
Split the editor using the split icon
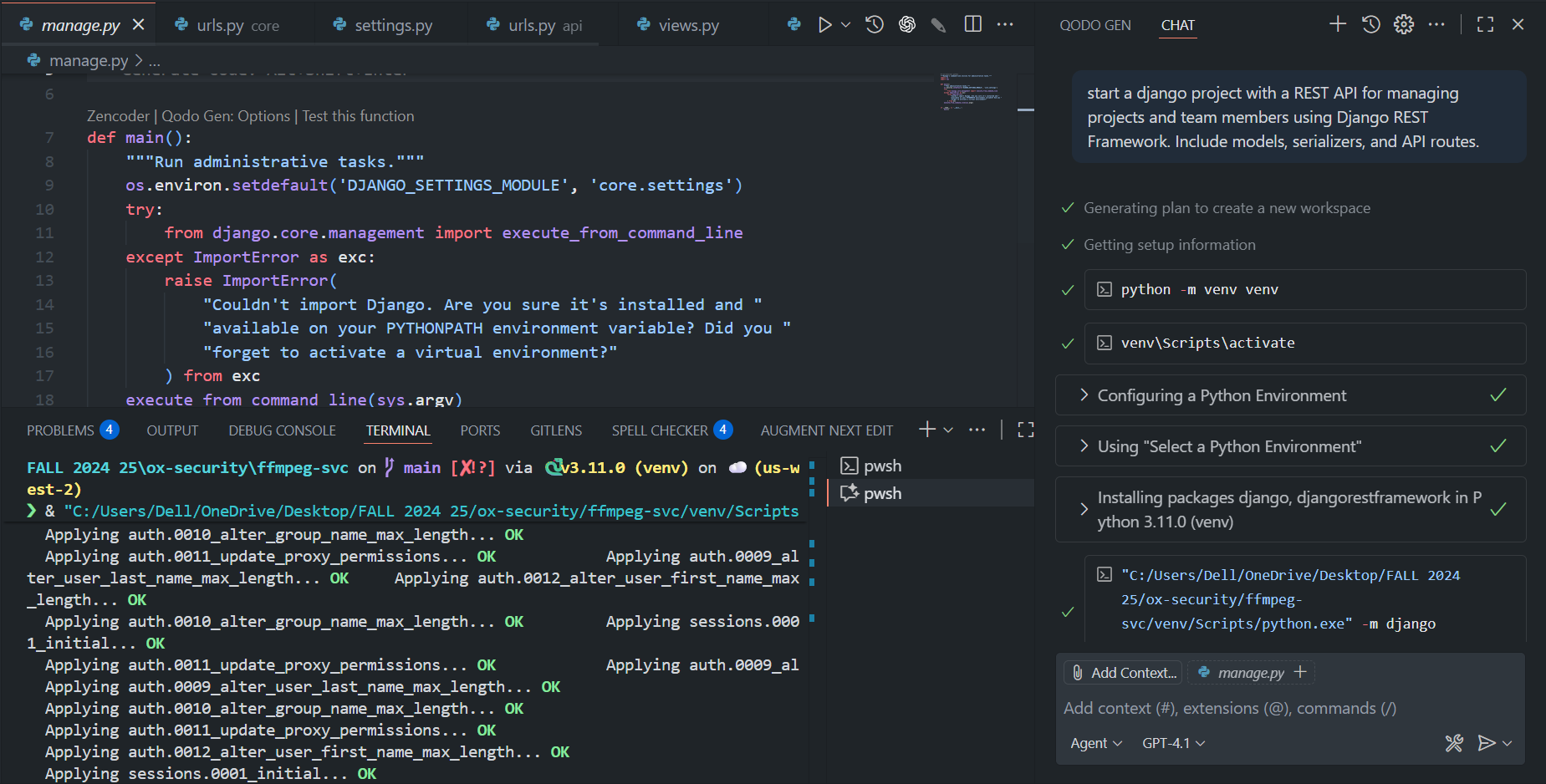click(x=972, y=24)
